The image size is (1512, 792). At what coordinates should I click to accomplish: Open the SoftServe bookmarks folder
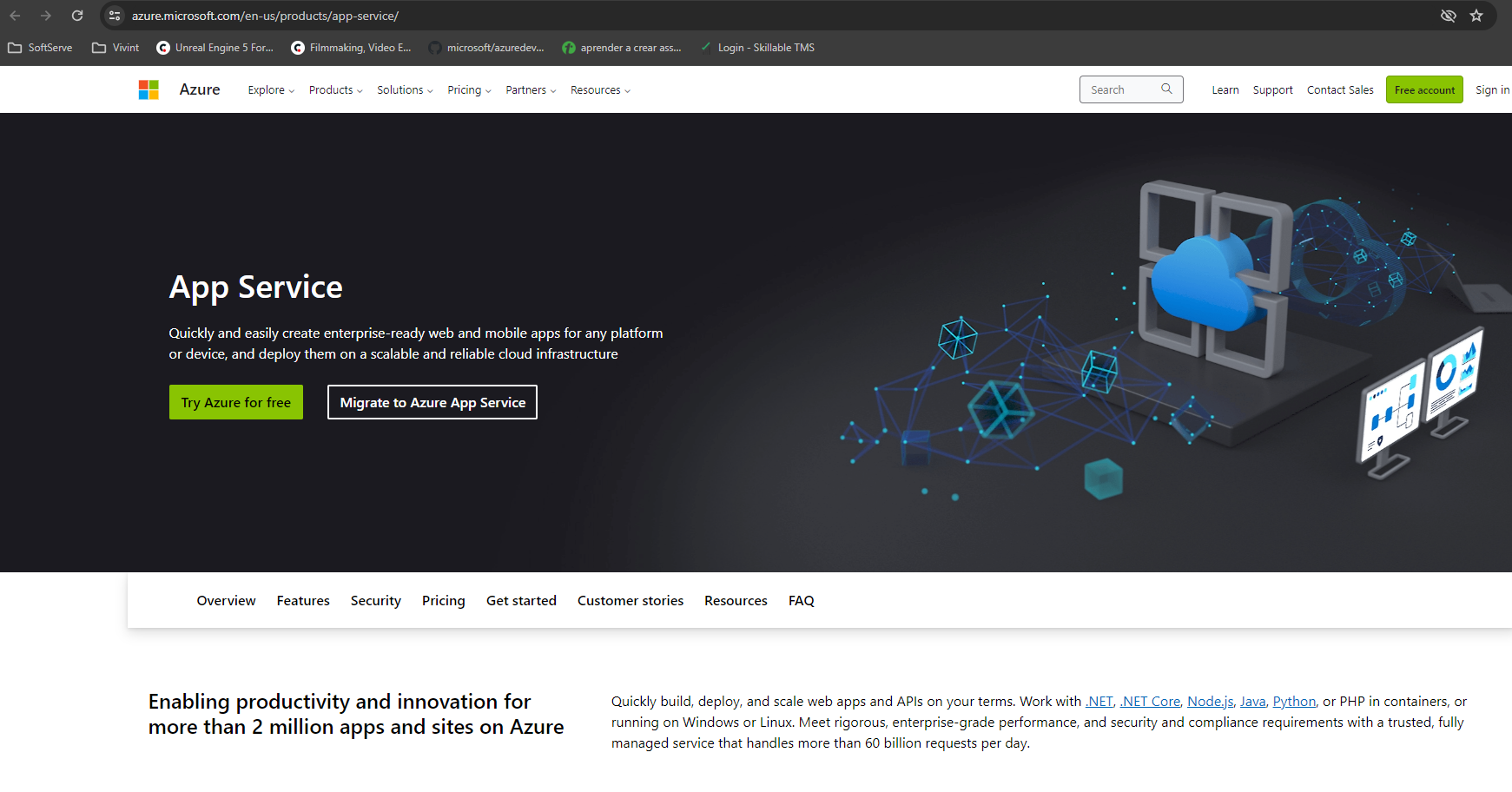point(40,48)
